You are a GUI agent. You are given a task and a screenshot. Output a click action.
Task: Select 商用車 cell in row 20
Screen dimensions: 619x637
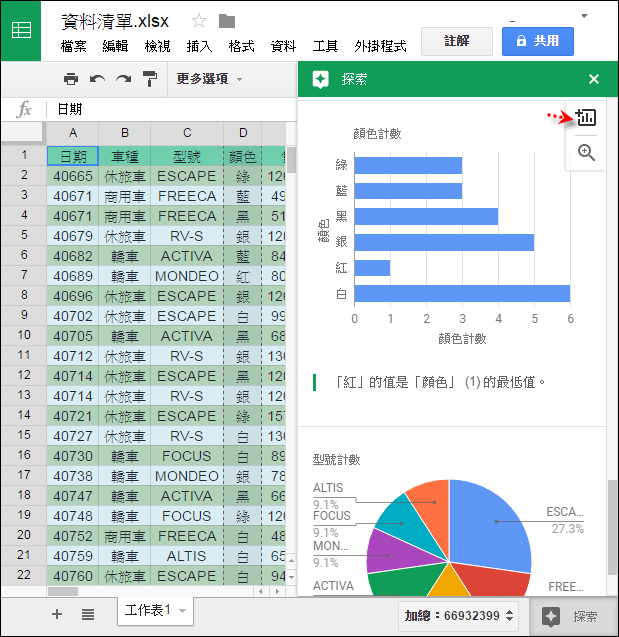125,536
